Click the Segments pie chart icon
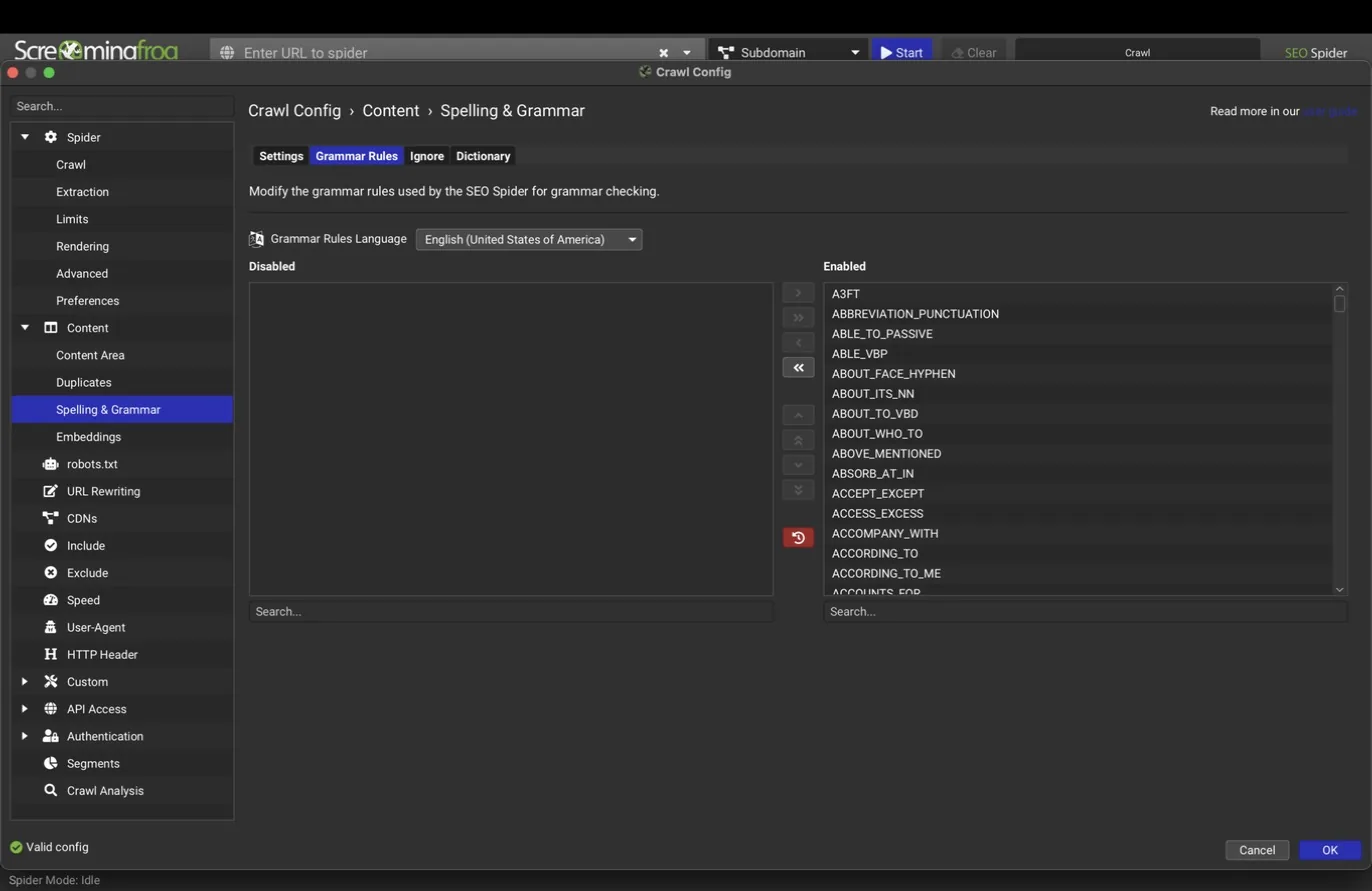1372x891 pixels. point(51,763)
